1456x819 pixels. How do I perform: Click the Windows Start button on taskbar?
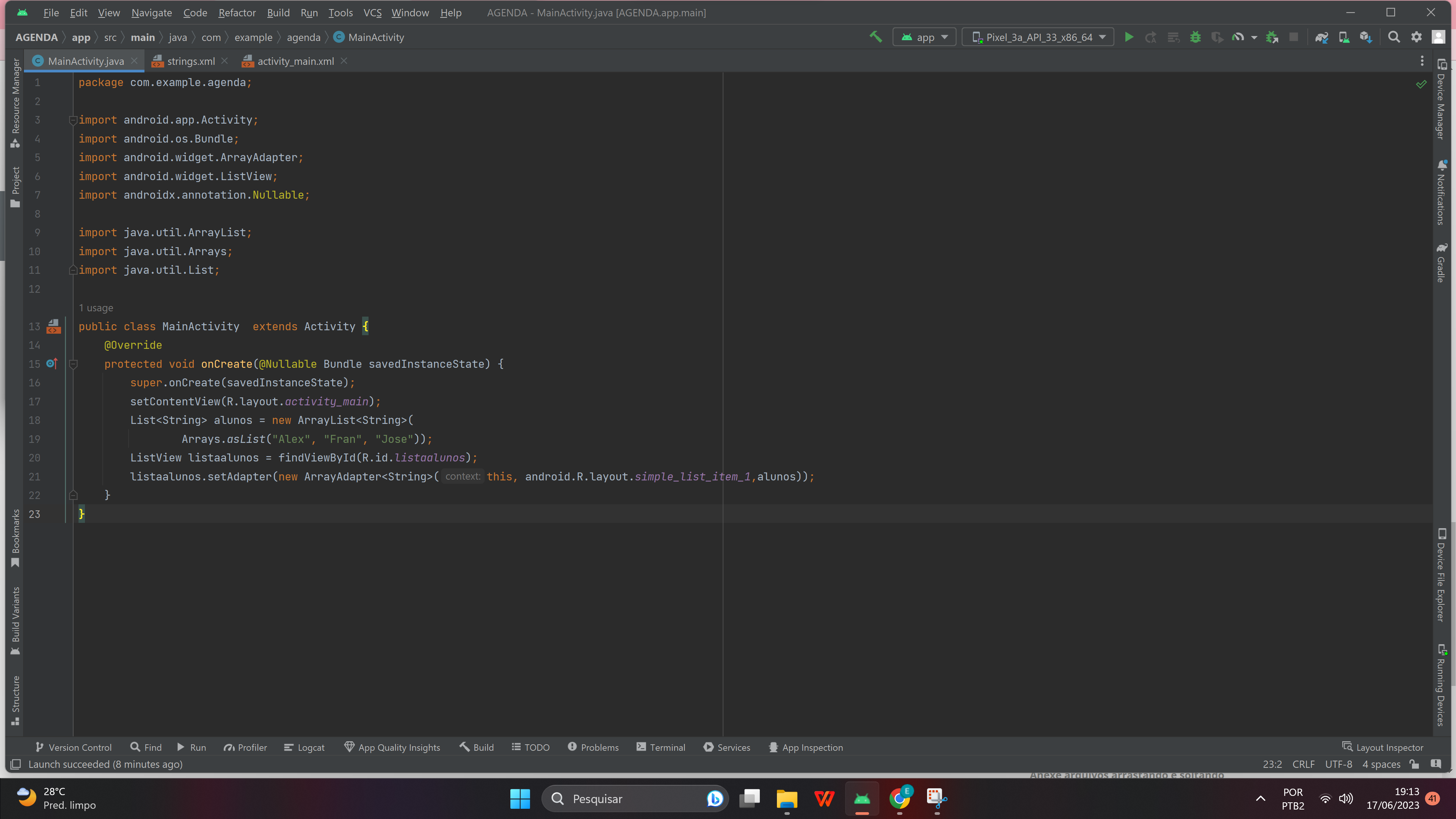(520, 799)
